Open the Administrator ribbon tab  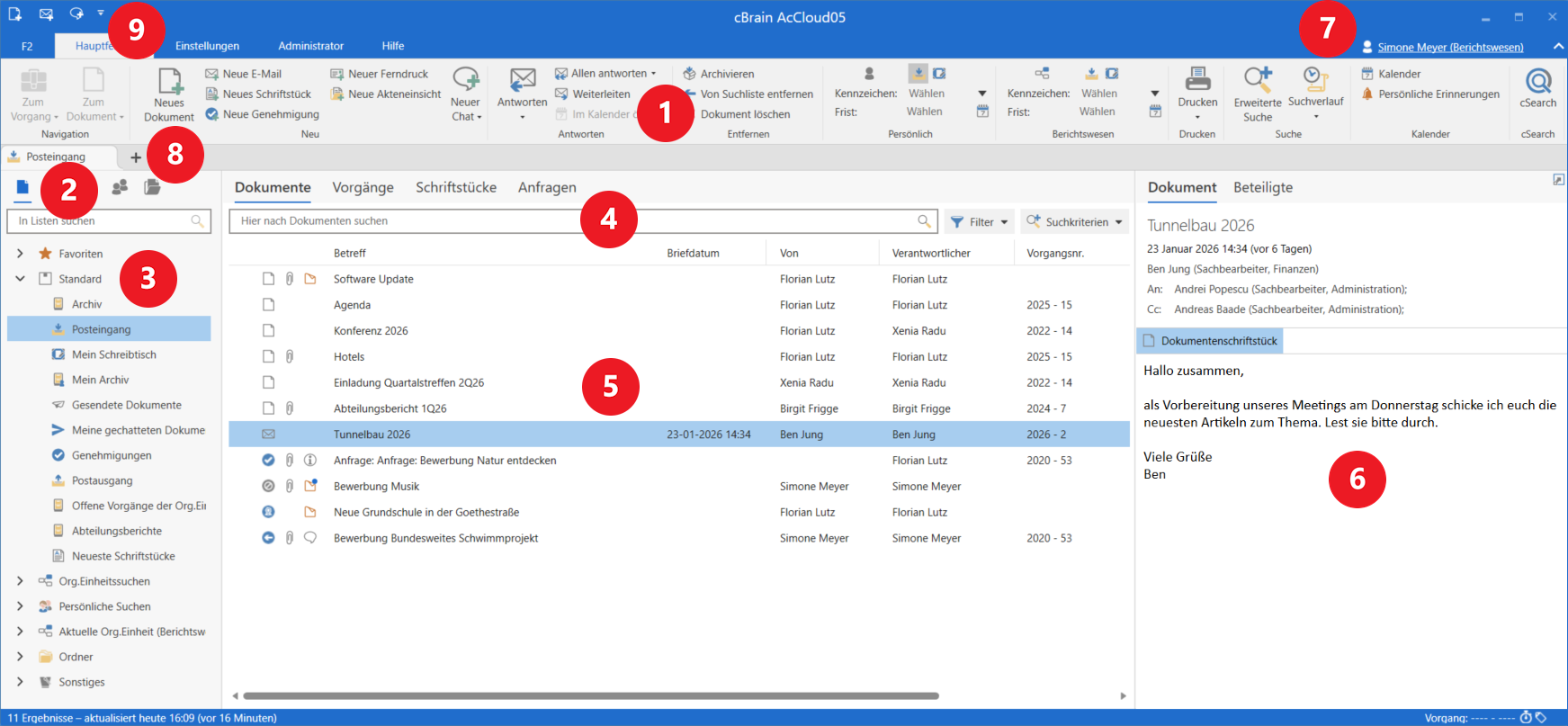click(310, 46)
